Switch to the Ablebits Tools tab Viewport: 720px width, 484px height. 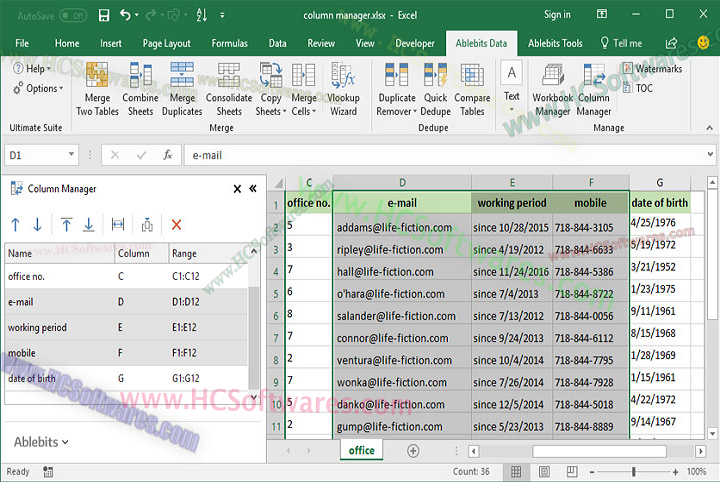pos(555,44)
